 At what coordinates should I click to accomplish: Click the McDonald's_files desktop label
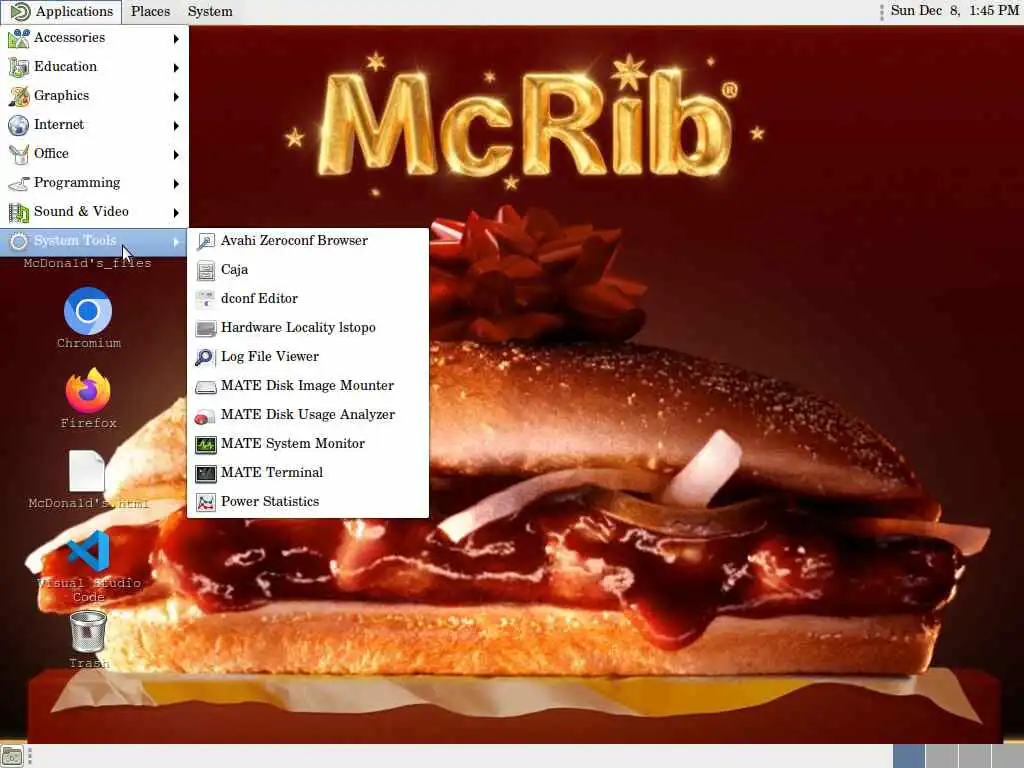coord(88,263)
